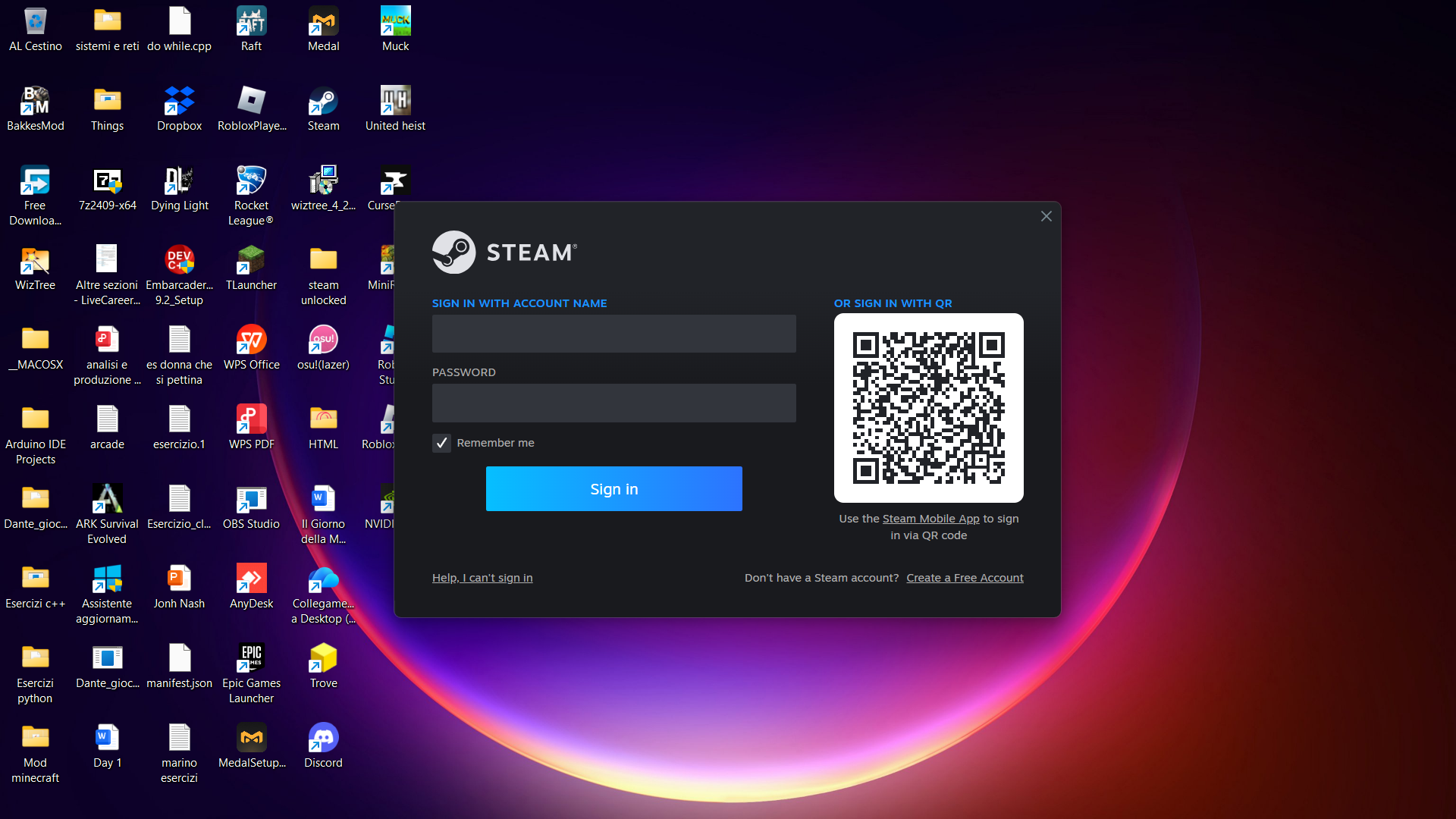This screenshot has height=819, width=1456.
Task: Select the OBS Studio shortcut
Action: point(251,507)
